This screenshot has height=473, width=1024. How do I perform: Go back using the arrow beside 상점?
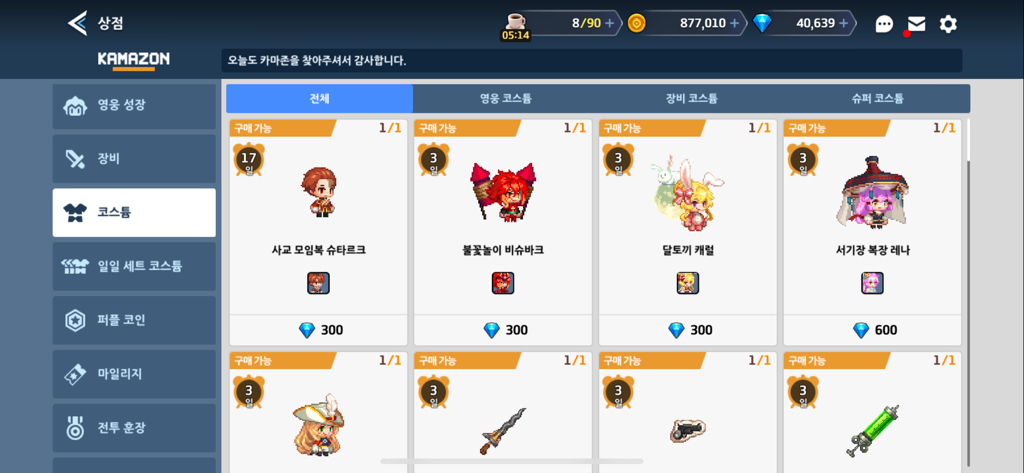pyautogui.click(x=77, y=24)
